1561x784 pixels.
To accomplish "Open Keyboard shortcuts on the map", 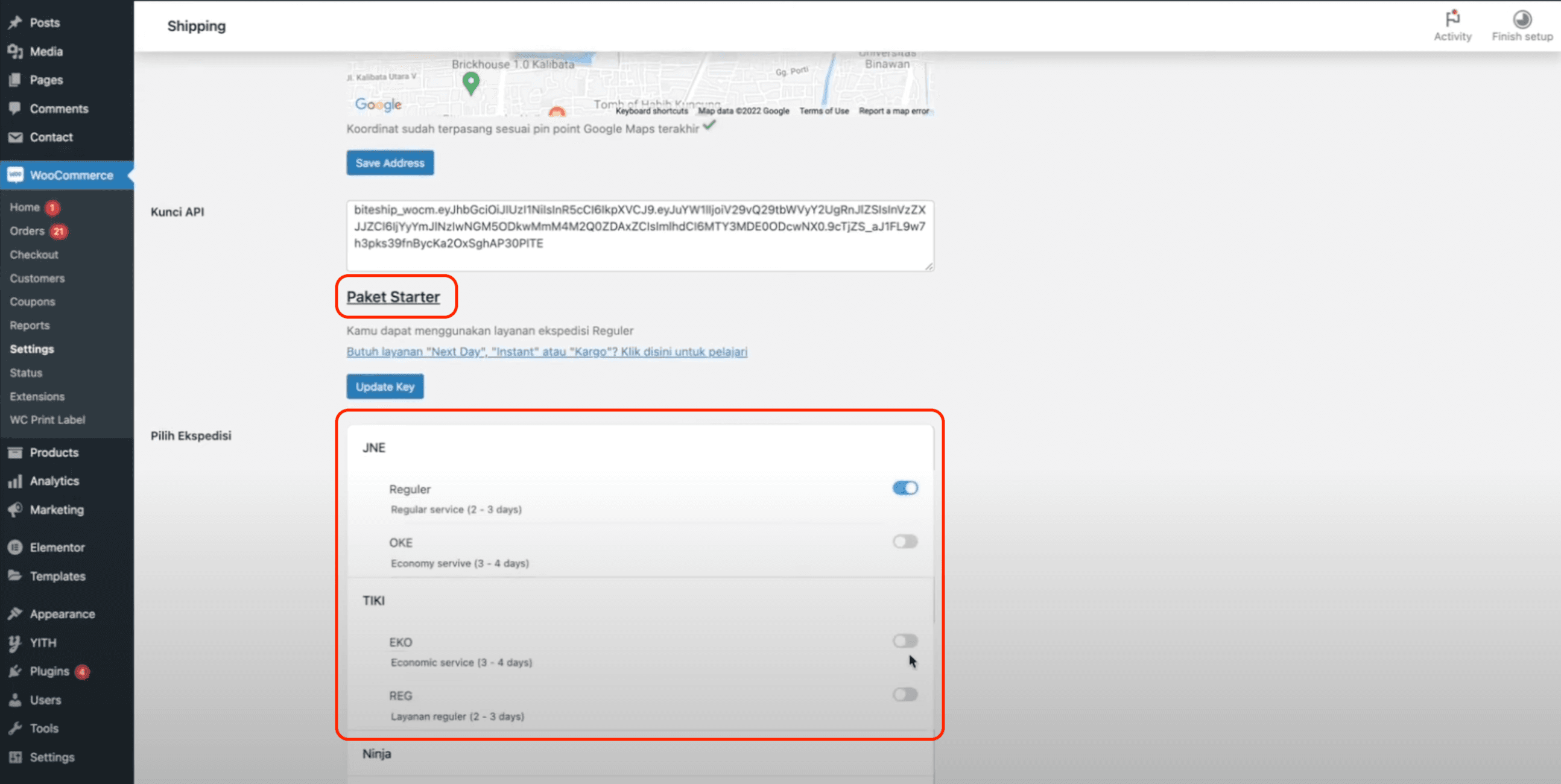I will (x=651, y=111).
